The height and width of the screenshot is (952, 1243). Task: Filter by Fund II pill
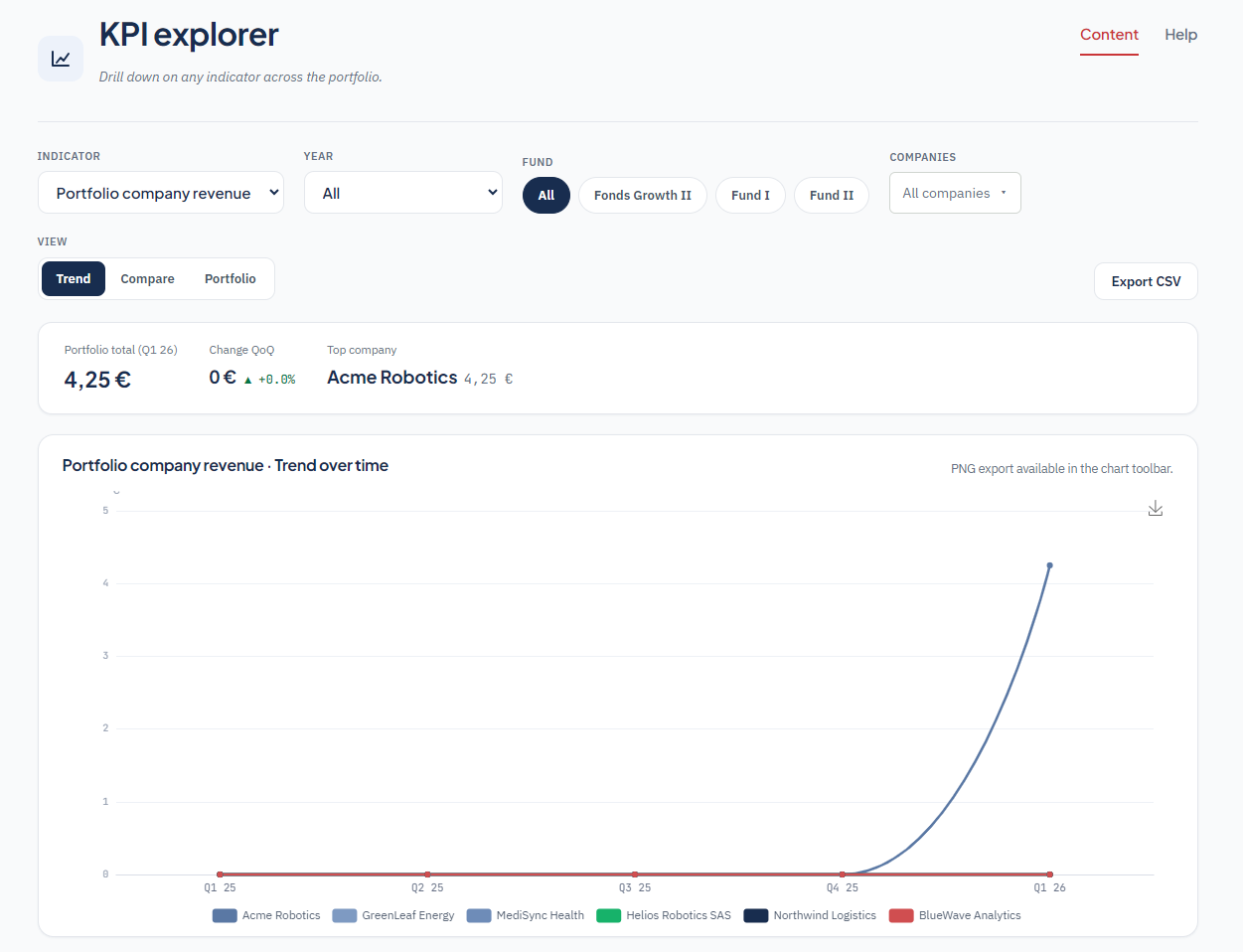[x=832, y=195]
